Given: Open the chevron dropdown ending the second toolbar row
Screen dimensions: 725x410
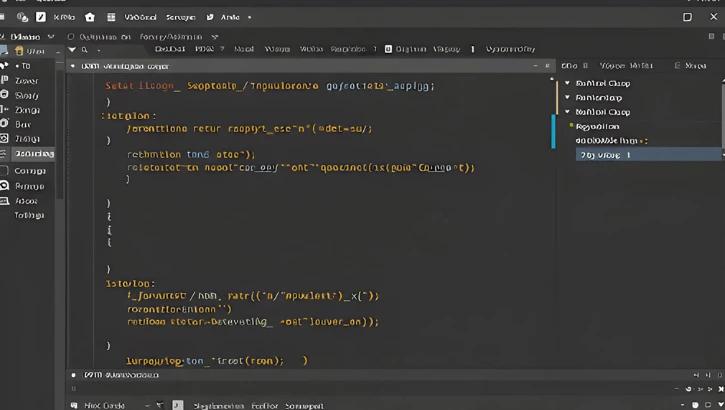Looking at the screenshot, I should pos(214,37).
